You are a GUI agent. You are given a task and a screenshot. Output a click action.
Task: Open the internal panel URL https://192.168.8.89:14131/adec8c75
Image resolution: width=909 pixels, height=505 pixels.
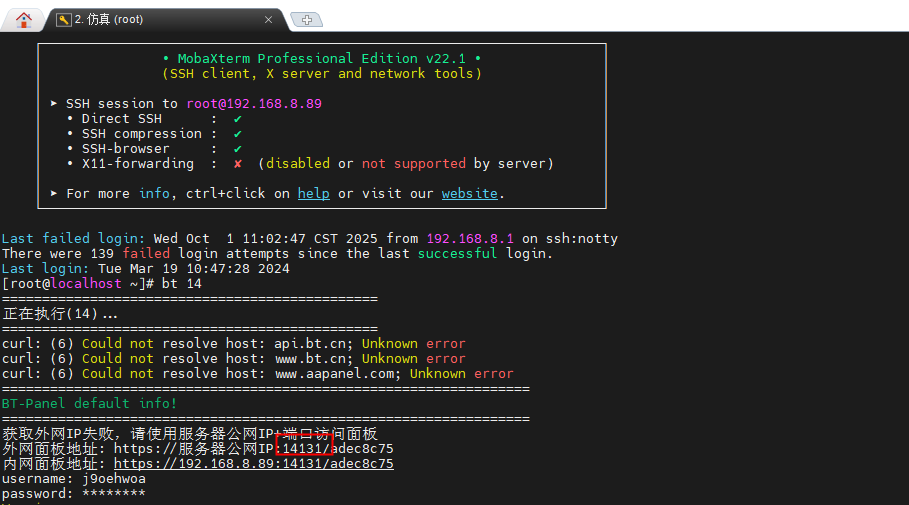(x=254, y=464)
